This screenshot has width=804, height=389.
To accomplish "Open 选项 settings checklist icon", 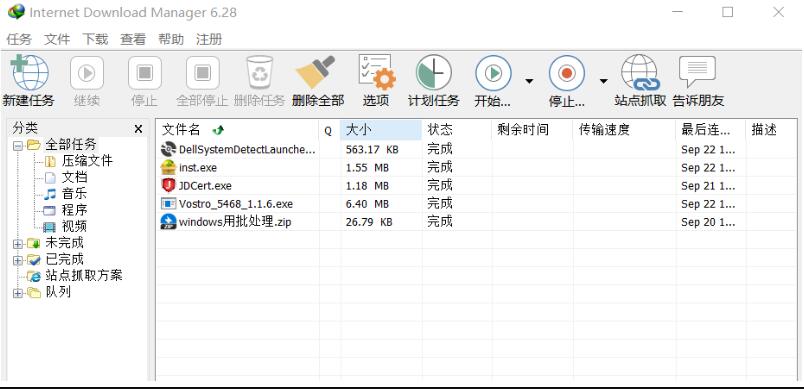I will click(377, 72).
